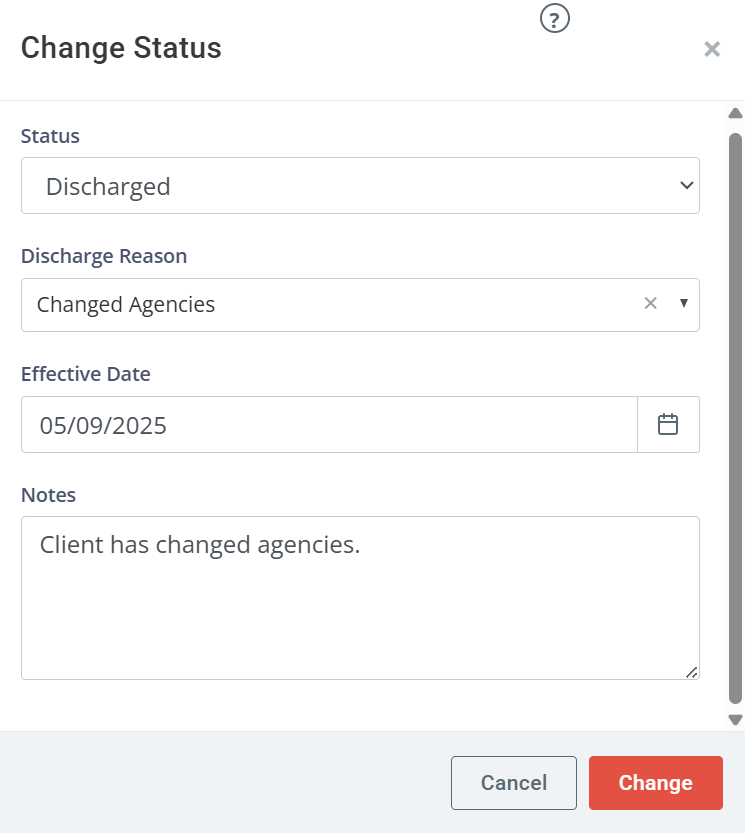Viewport: 745px width, 833px height.
Task: Click the vertical scrollbar thumb
Action: (735, 418)
